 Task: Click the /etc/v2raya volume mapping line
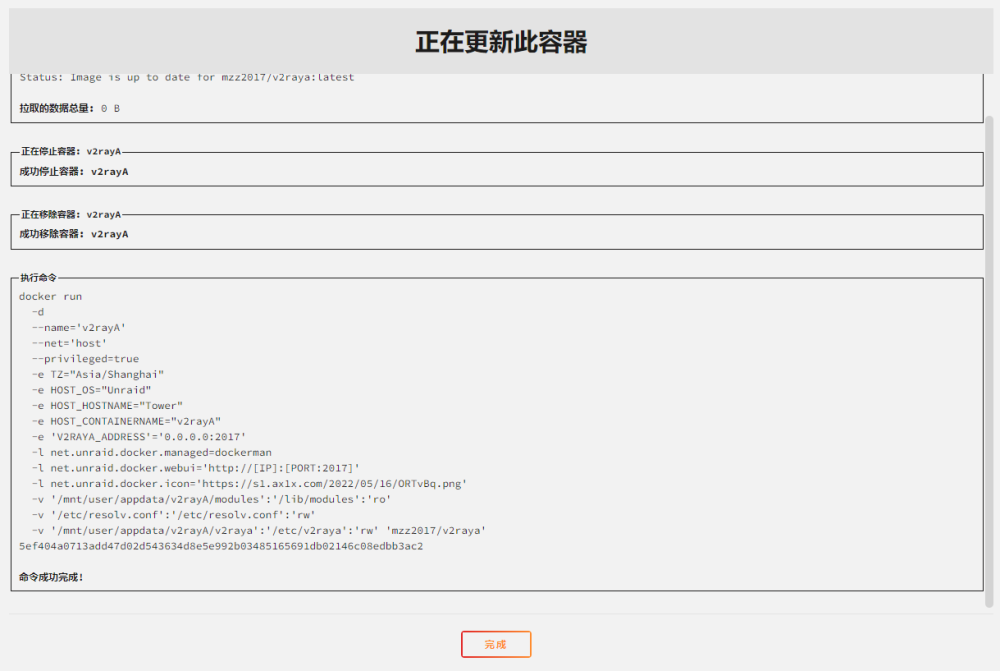tap(259, 531)
